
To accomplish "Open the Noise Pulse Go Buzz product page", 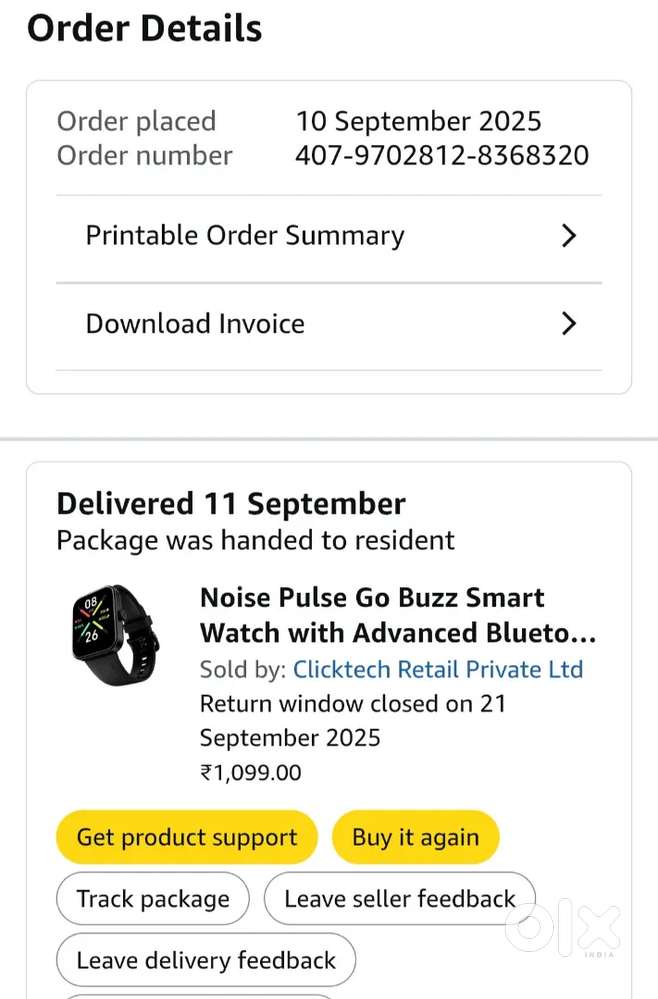I will pos(372,614).
